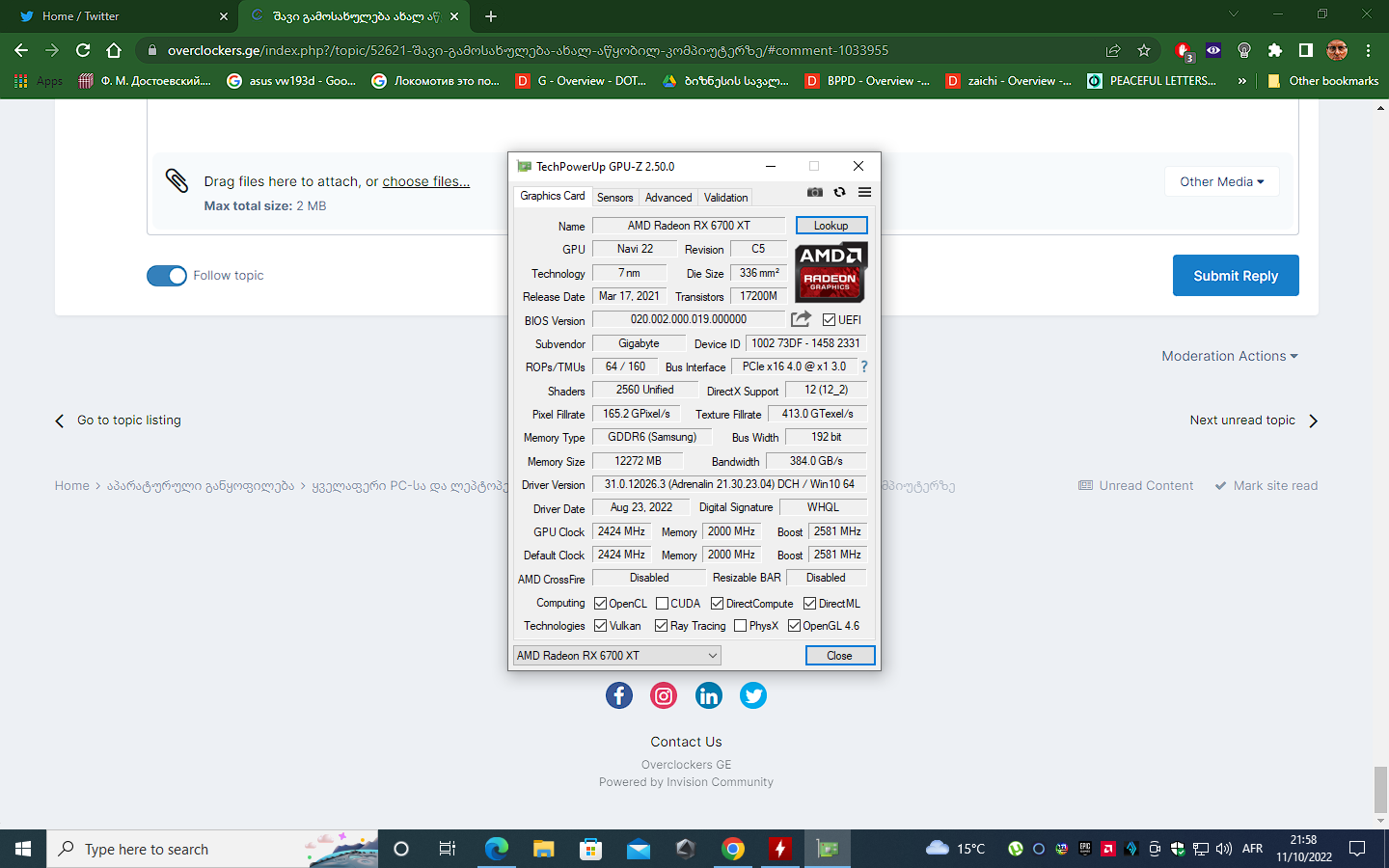Open the Chrome side panel icon
Image resolution: width=1389 pixels, height=868 pixels.
point(1306,50)
